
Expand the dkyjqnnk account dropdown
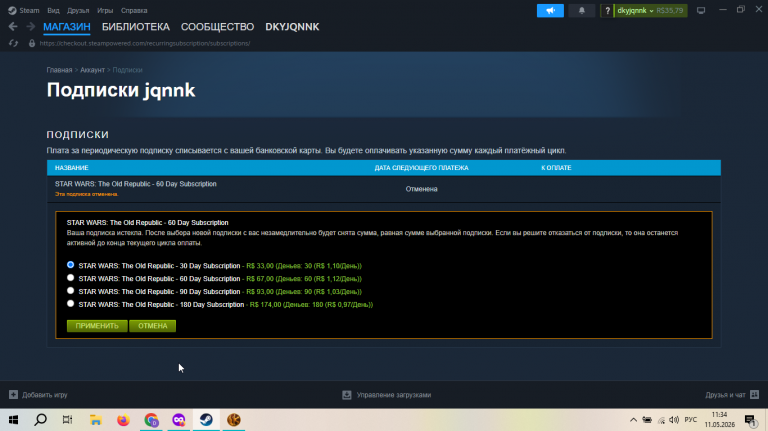point(635,10)
